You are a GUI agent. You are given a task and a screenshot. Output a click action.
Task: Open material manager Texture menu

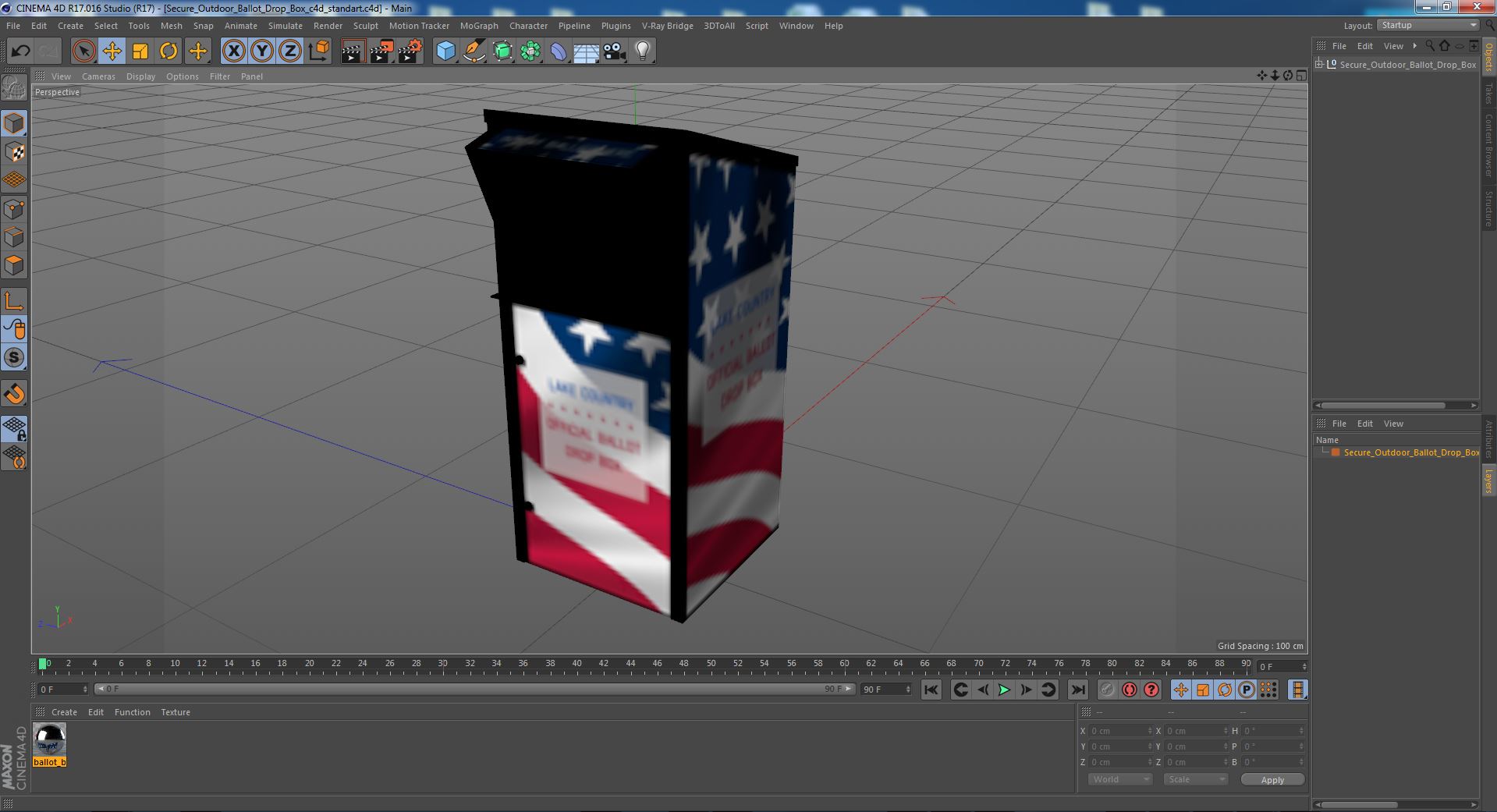coord(176,712)
